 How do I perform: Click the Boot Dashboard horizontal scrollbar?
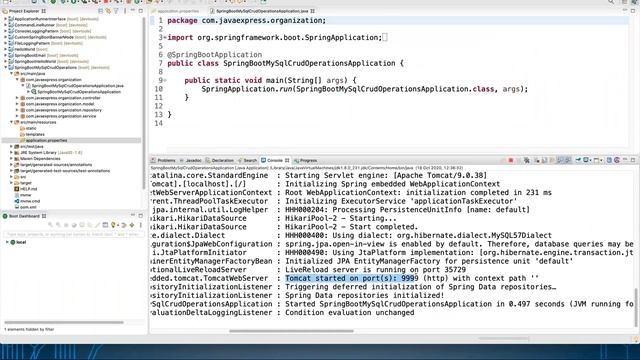[x=64, y=322]
